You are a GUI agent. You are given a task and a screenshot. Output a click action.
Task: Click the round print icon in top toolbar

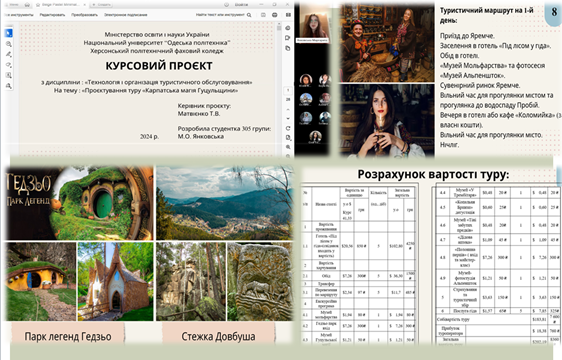click(275, 15)
